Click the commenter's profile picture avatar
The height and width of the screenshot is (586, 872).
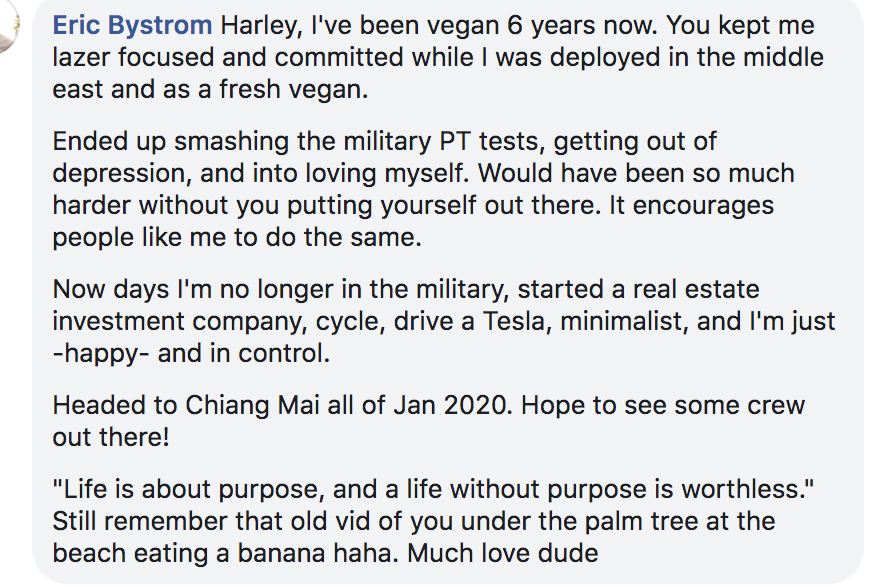8,25
